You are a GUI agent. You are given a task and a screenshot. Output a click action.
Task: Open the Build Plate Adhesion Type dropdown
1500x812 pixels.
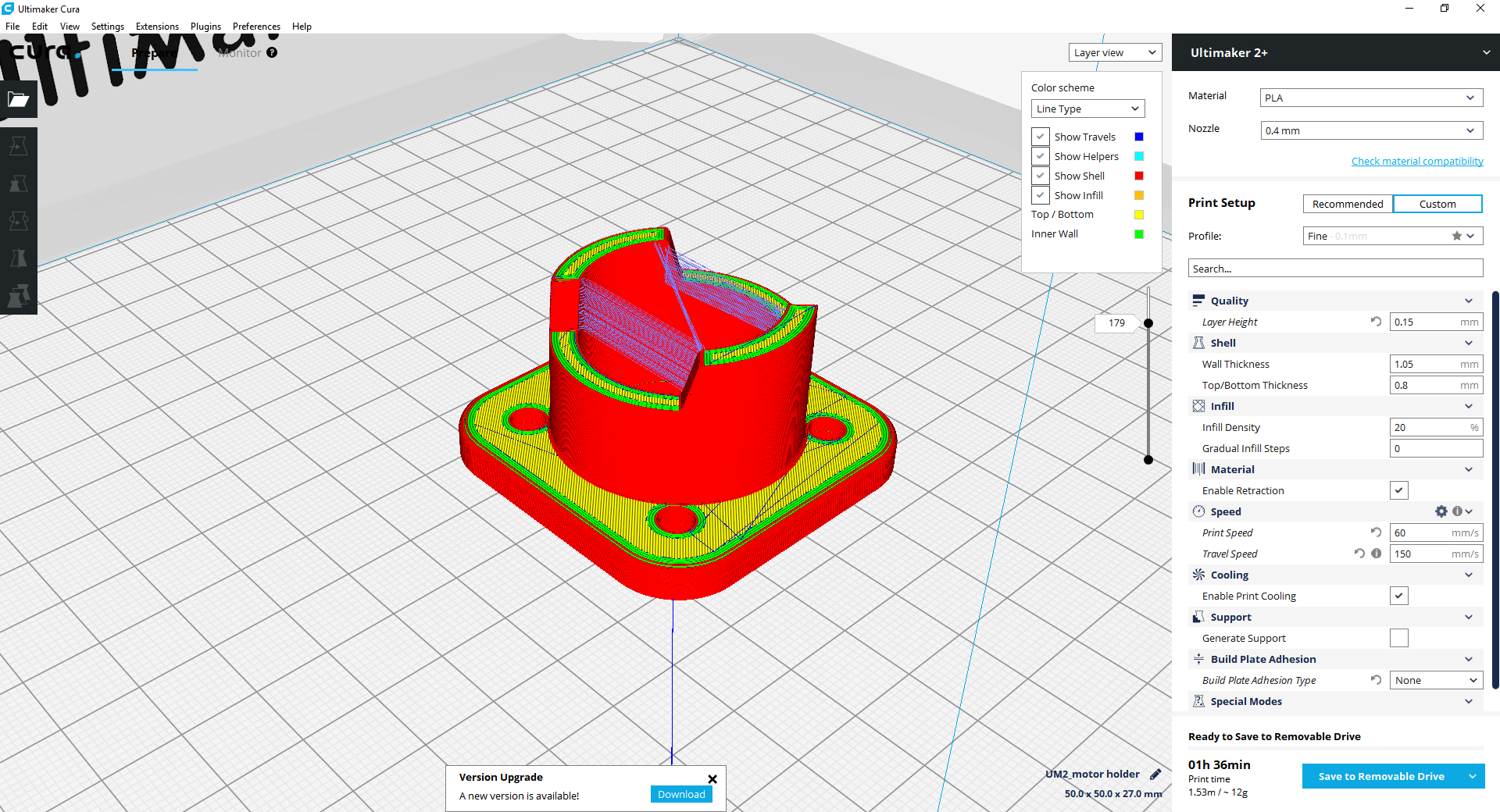pos(1436,680)
